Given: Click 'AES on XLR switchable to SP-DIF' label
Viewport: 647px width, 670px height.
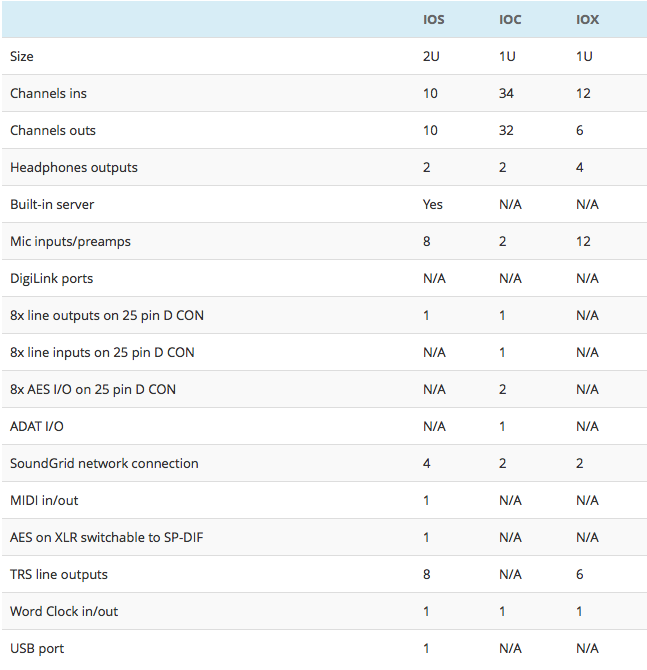Looking at the screenshot, I should click(107, 538).
